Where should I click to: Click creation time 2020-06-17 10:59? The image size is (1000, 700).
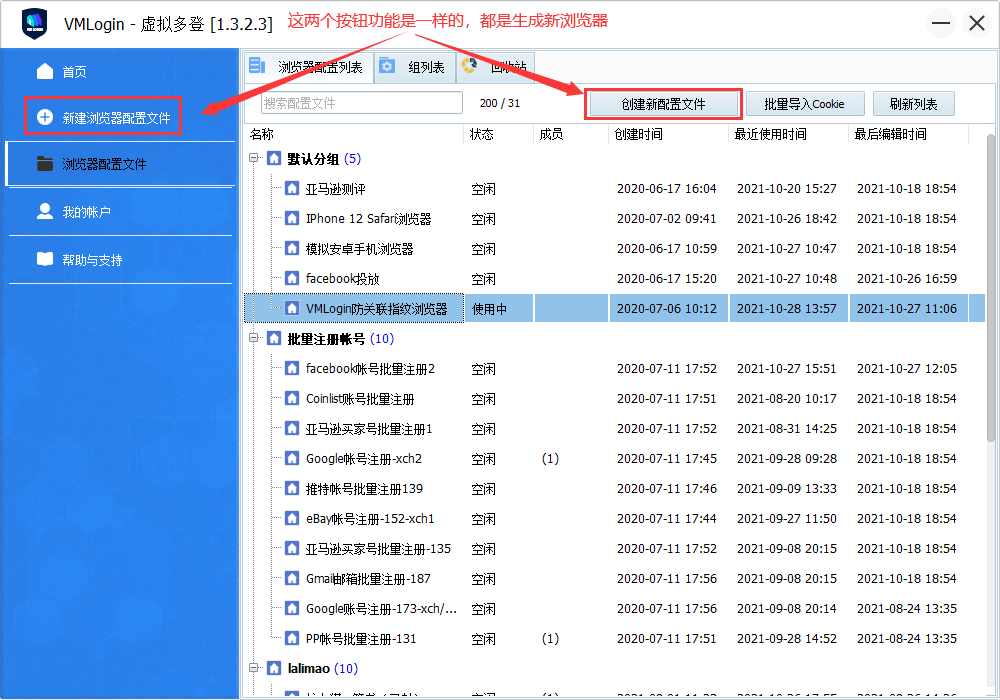click(666, 249)
